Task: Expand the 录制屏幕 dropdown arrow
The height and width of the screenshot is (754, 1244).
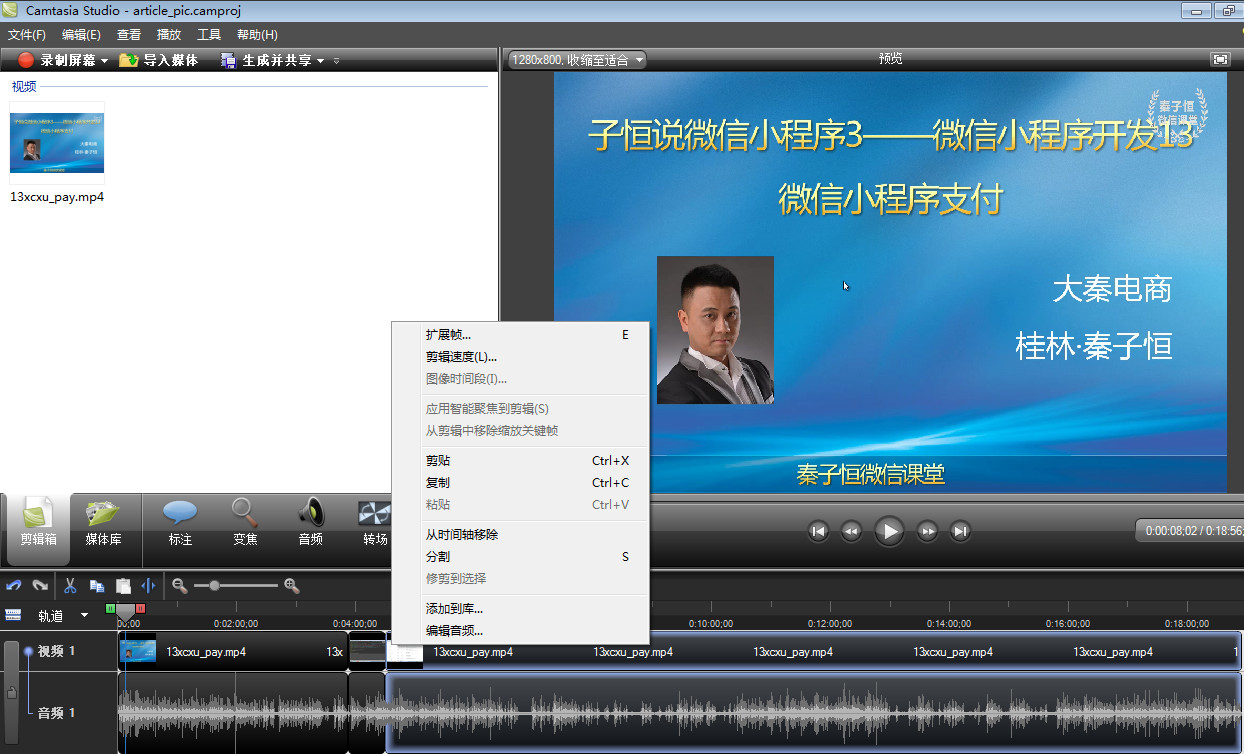Action: (104, 61)
